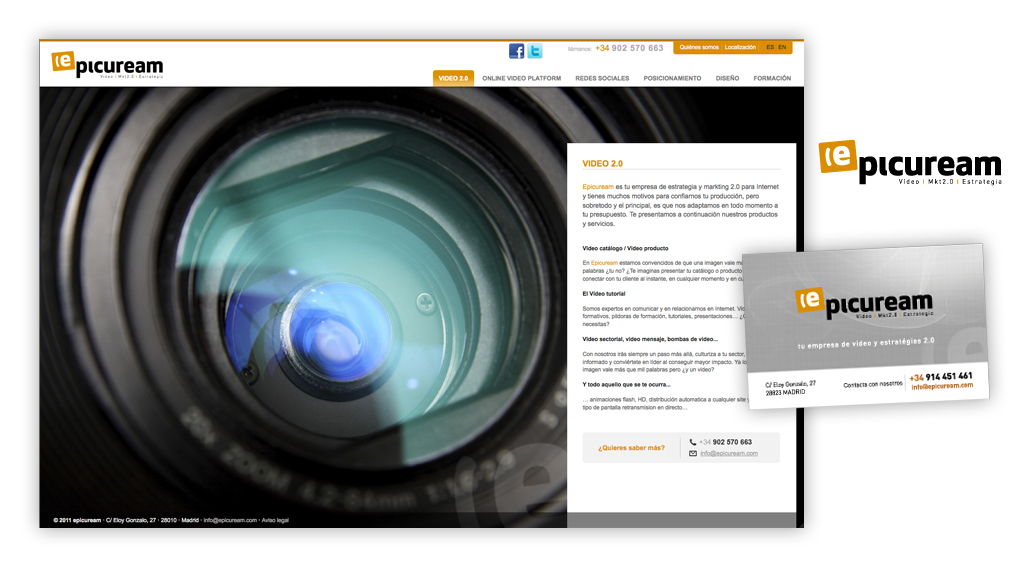
Task: Open the POSICIONAMIENTO menu item
Action: [x=672, y=78]
